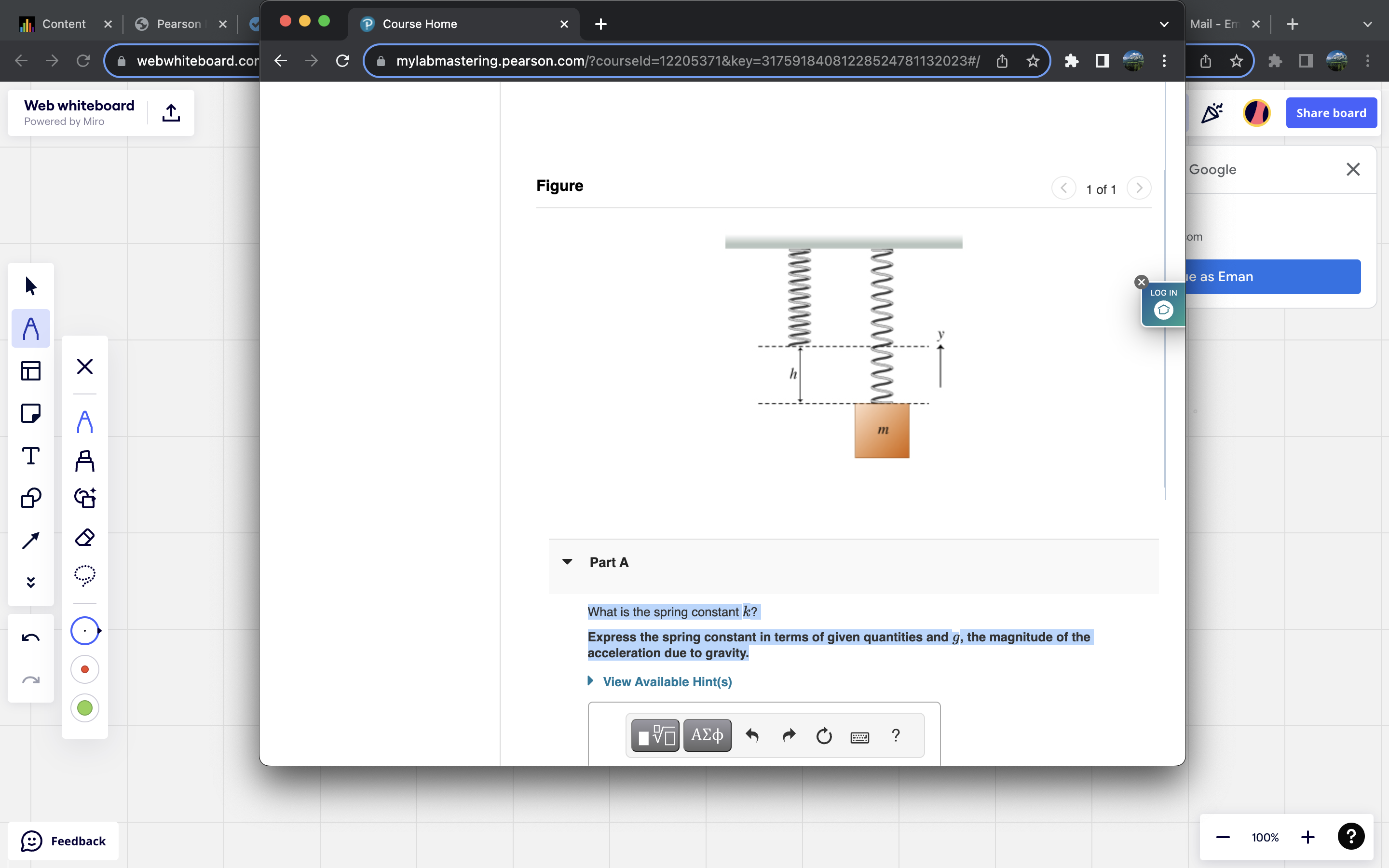
Task: Click the Undo icon on the whiteboard
Action: click(x=30, y=636)
